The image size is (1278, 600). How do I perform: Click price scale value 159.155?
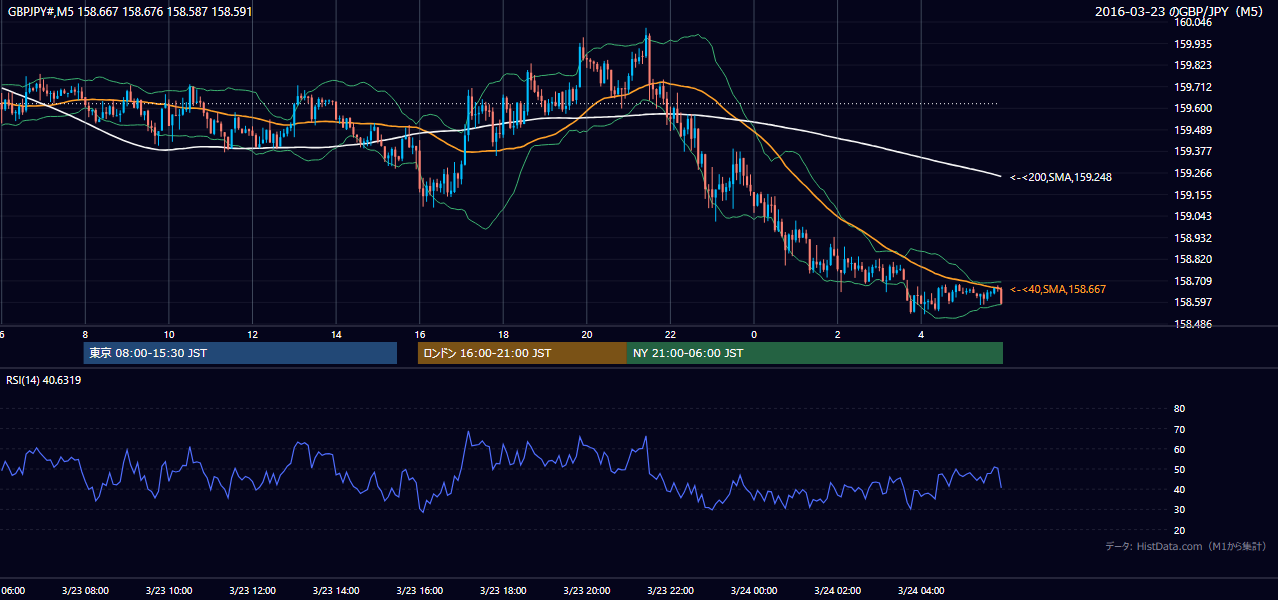pyautogui.click(x=1192, y=195)
